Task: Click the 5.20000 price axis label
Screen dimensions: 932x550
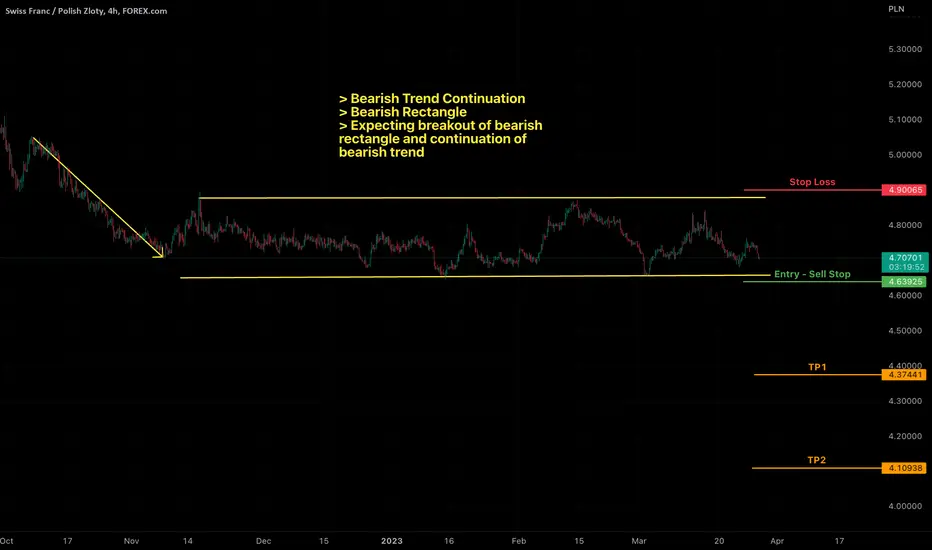Action: click(905, 84)
